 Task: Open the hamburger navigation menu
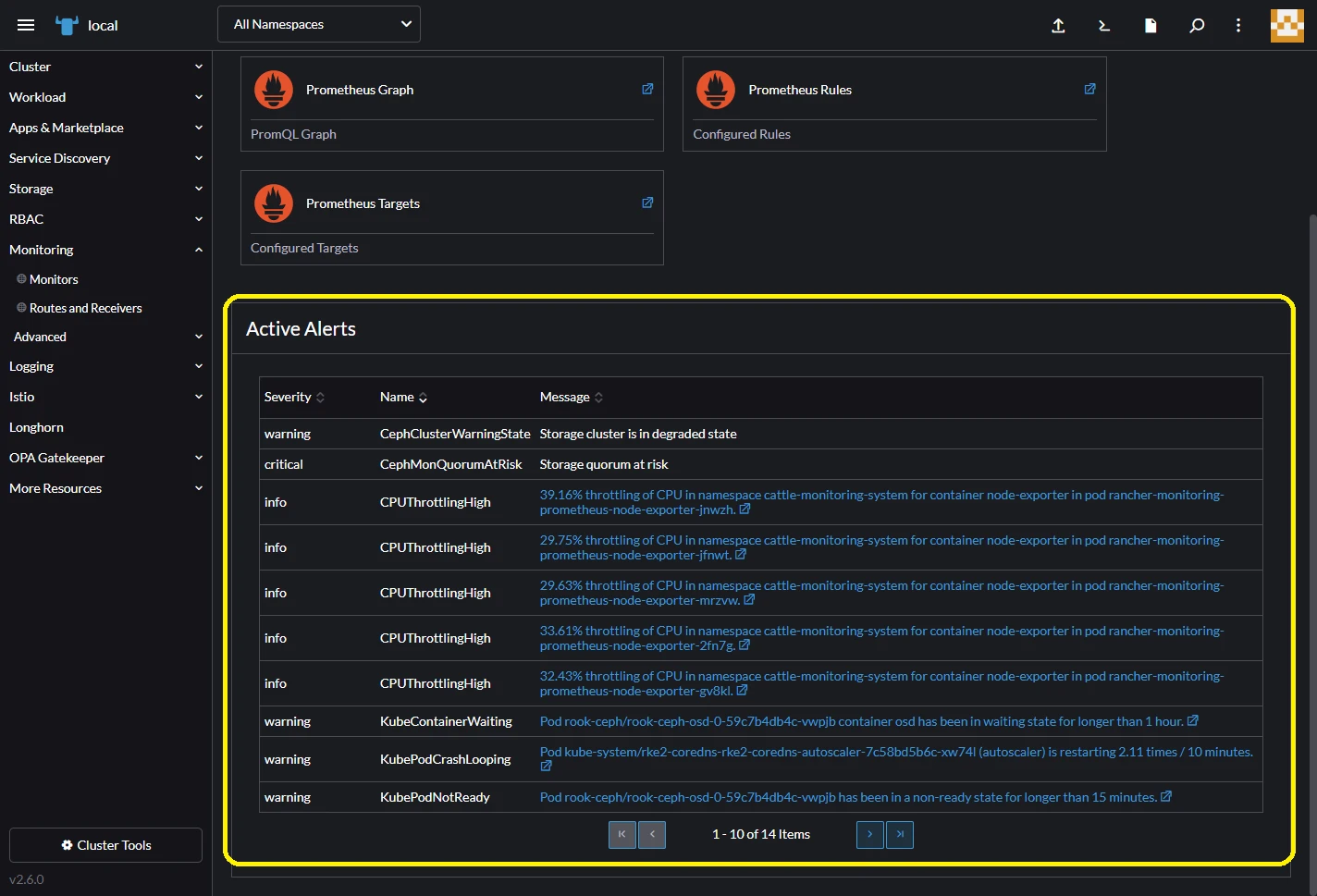26,25
